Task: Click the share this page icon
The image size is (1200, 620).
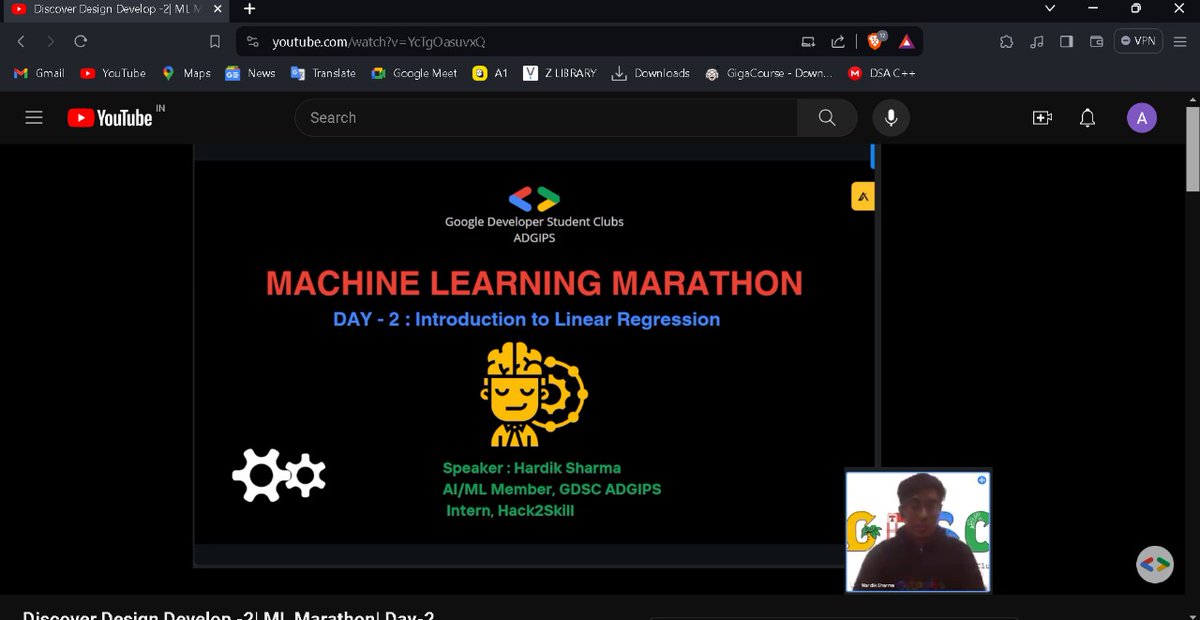Action: (838, 40)
